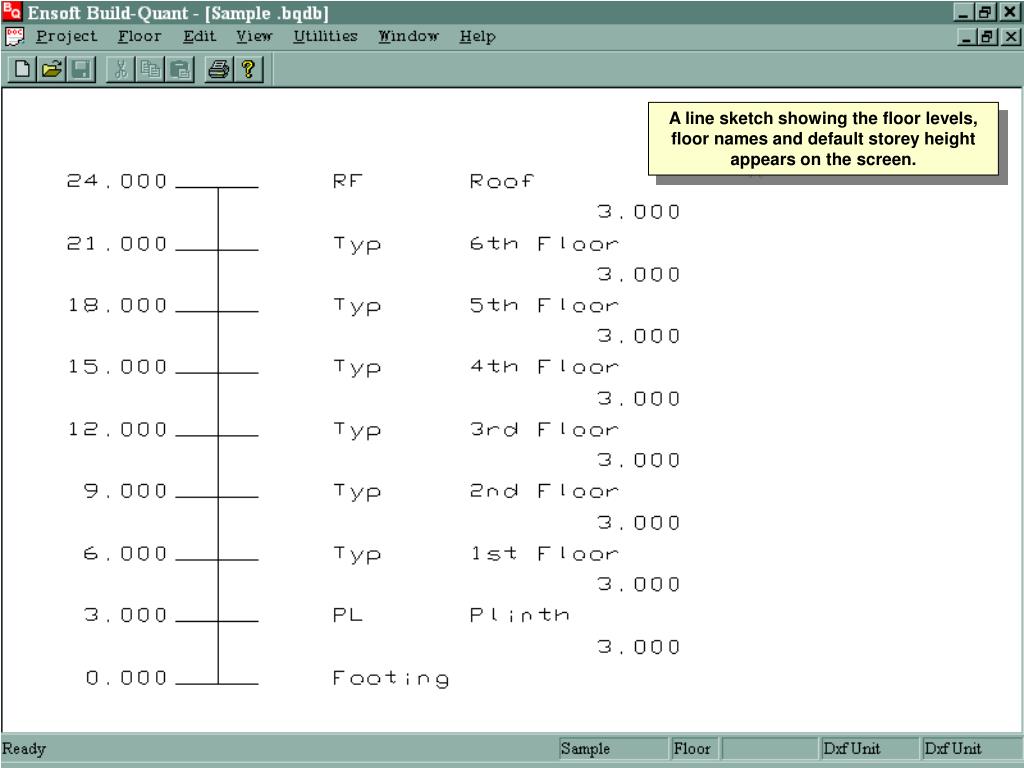The image size is (1024, 768).
Task: Minimize the Ensoft Build-Quant application window
Action: (x=963, y=12)
